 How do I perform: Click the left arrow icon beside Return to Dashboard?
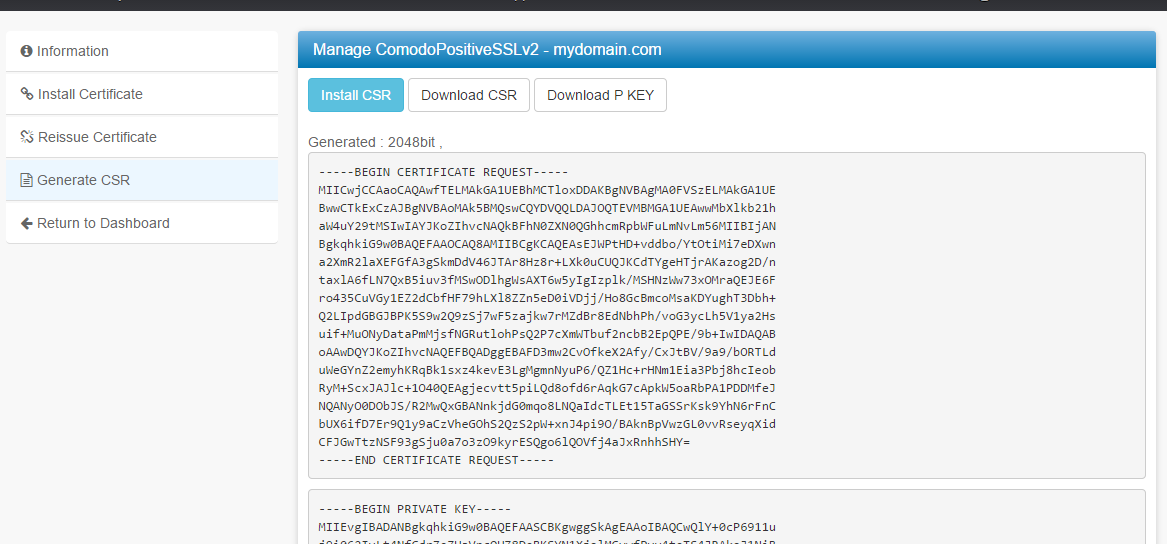(27, 223)
